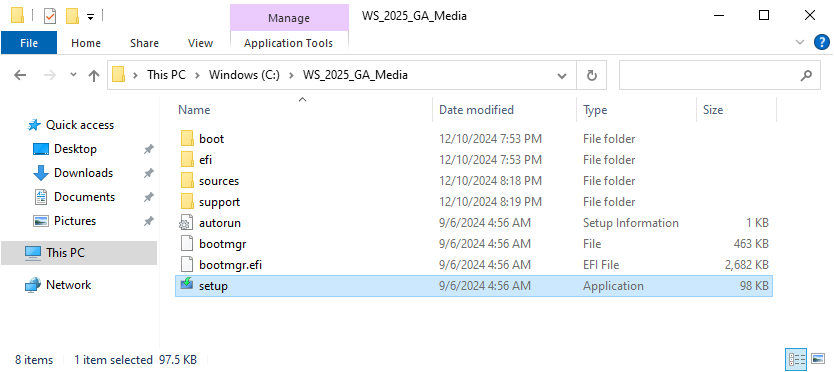Open Documents in navigation pane
The width and height of the screenshot is (834, 372).
tap(84, 197)
